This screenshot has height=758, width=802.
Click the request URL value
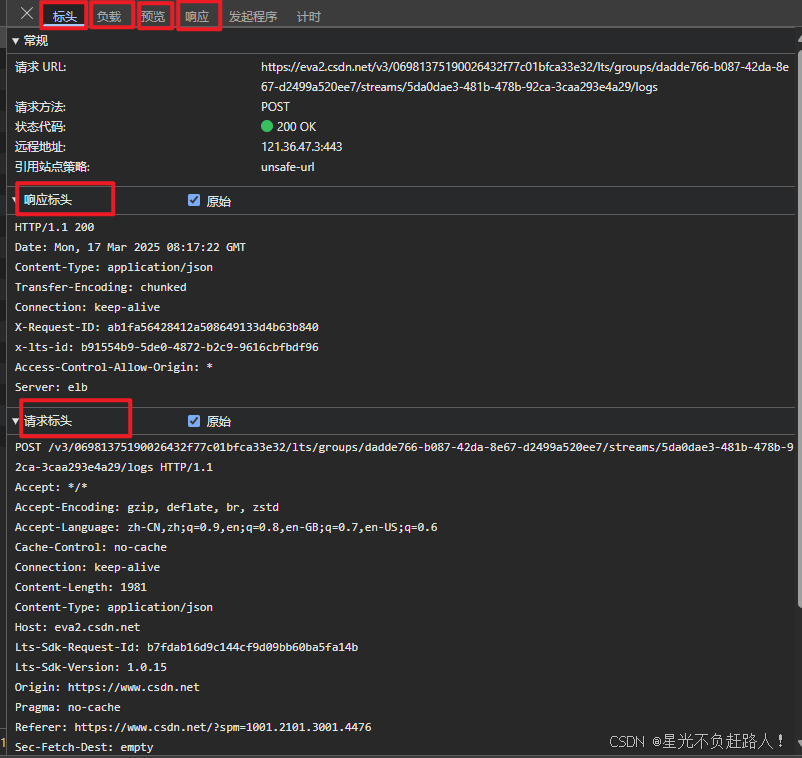tap(525, 77)
